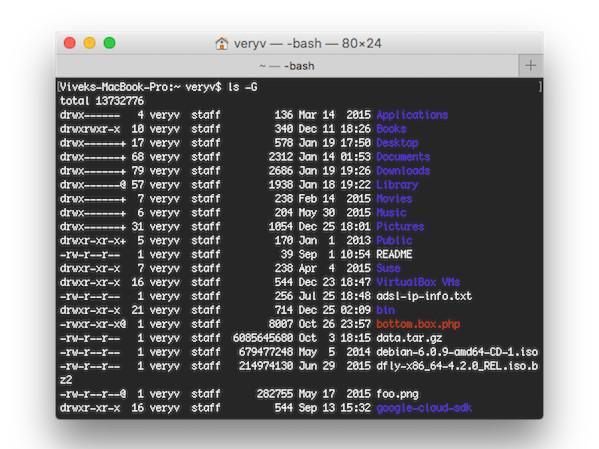
Task: Click the home folder icon in title bar
Action: (221, 44)
